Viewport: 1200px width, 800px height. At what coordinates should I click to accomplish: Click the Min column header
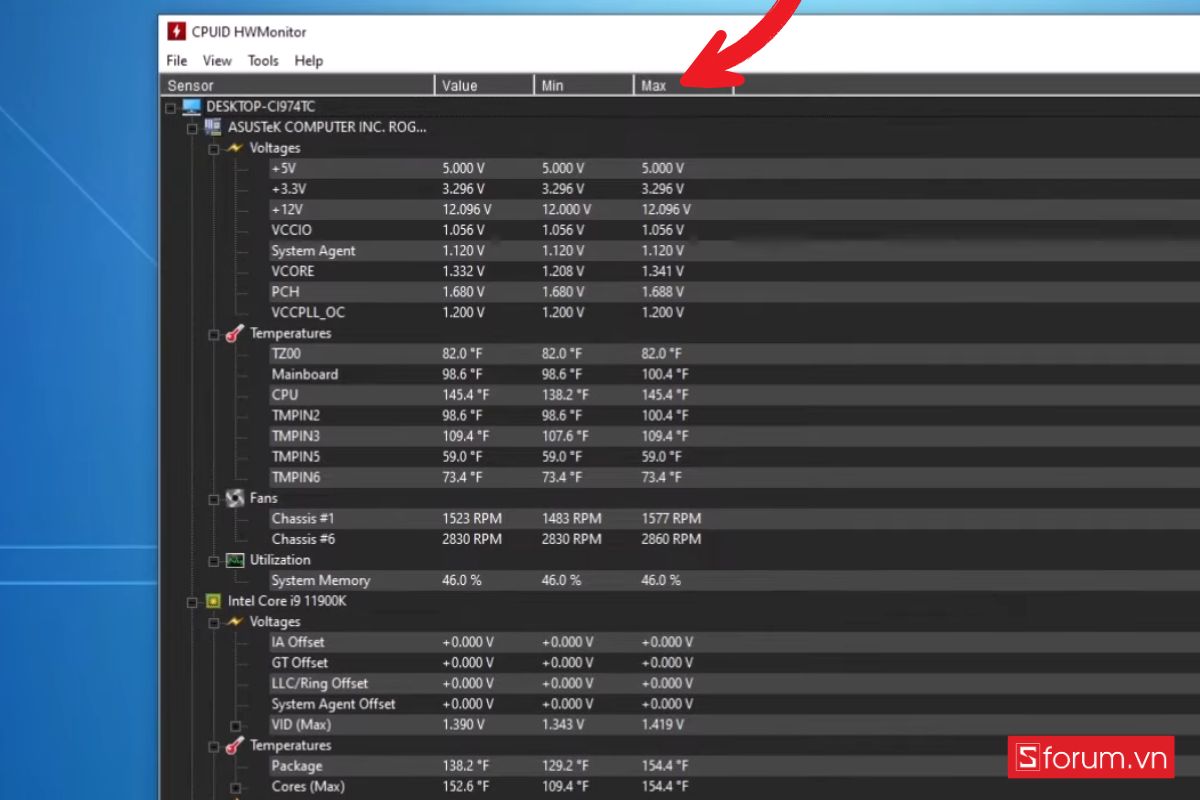584,86
